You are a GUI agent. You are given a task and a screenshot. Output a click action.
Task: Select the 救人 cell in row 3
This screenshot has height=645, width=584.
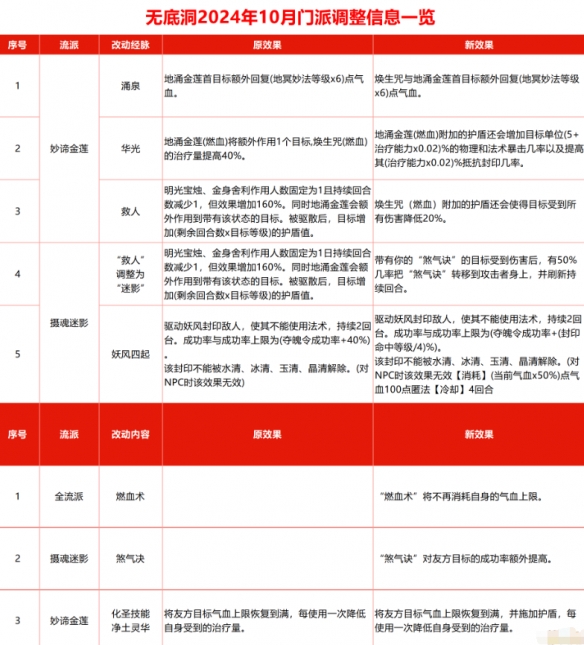130,211
